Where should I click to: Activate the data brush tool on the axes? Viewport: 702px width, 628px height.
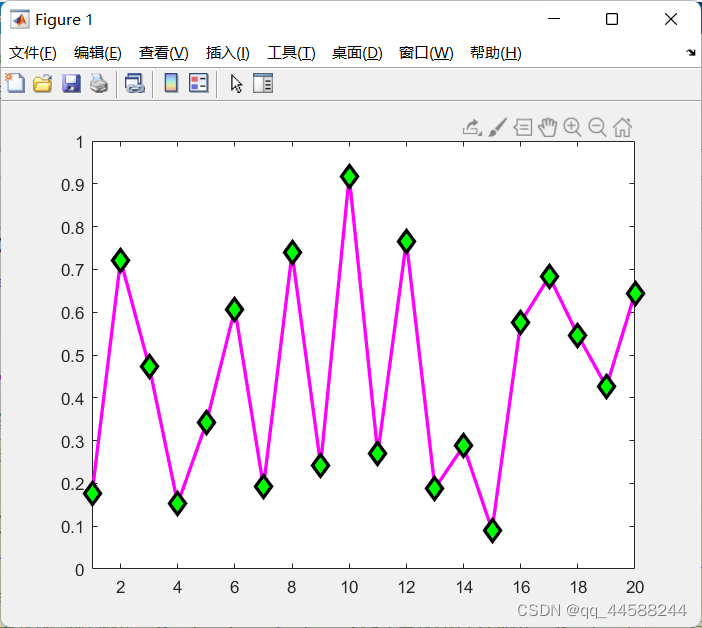point(497,128)
